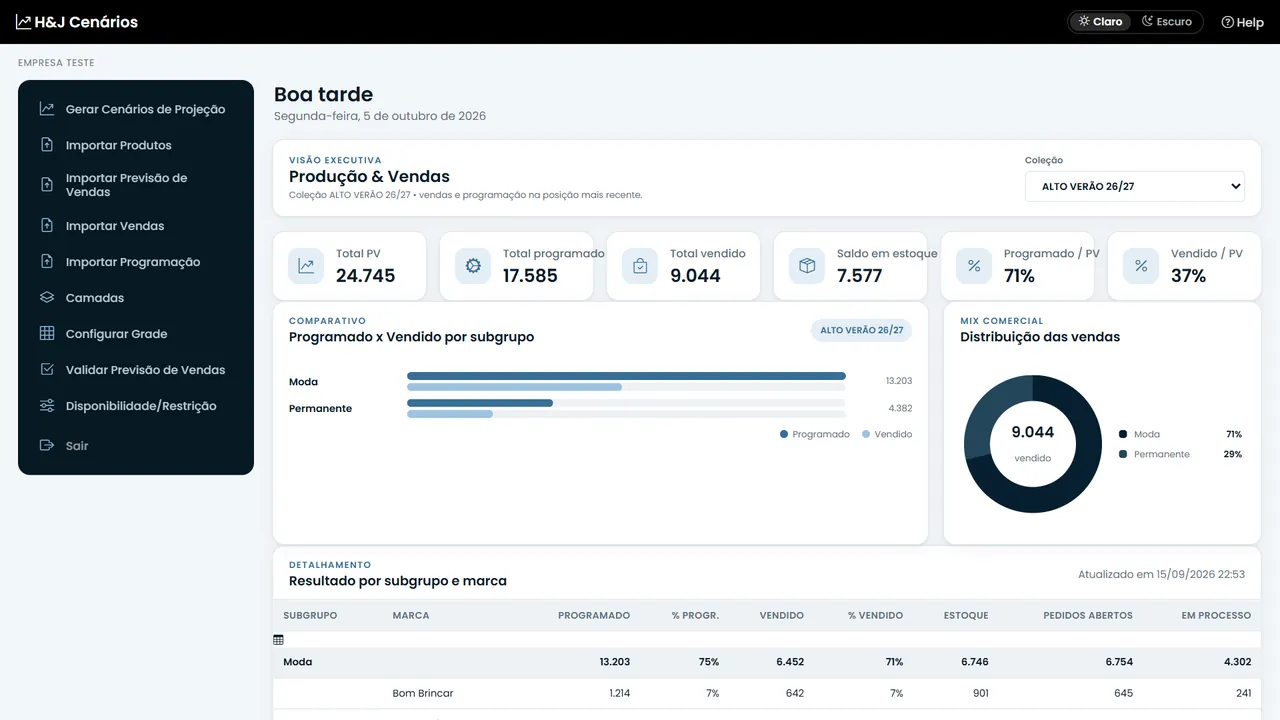1280x720 pixels.
Task: Click the Total PV chart icon
Action: 306,266
